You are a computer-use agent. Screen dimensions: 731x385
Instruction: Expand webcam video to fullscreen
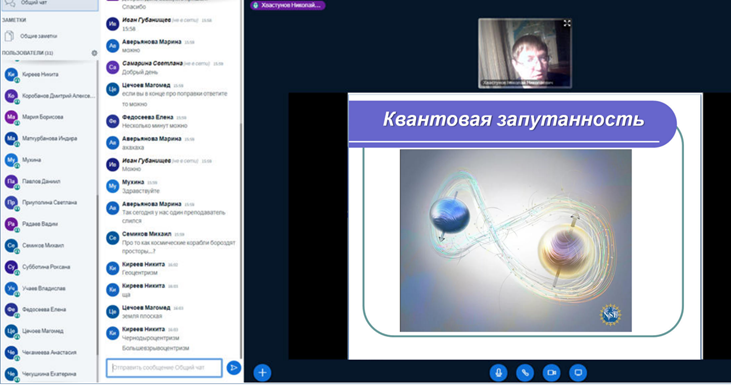coord(567,23)
